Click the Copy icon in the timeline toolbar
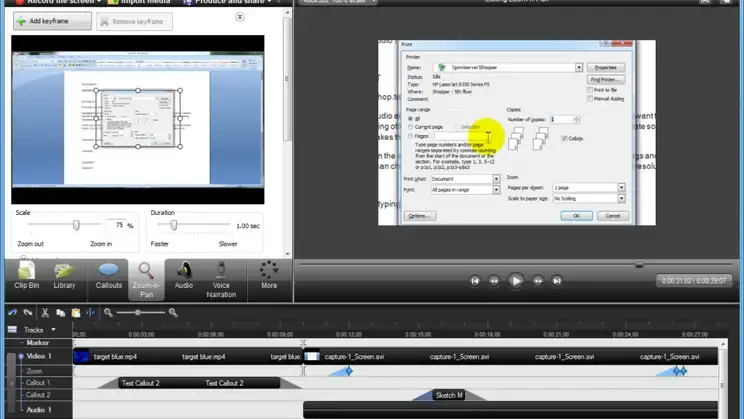 pyautogui.click(x=60, y=312)
